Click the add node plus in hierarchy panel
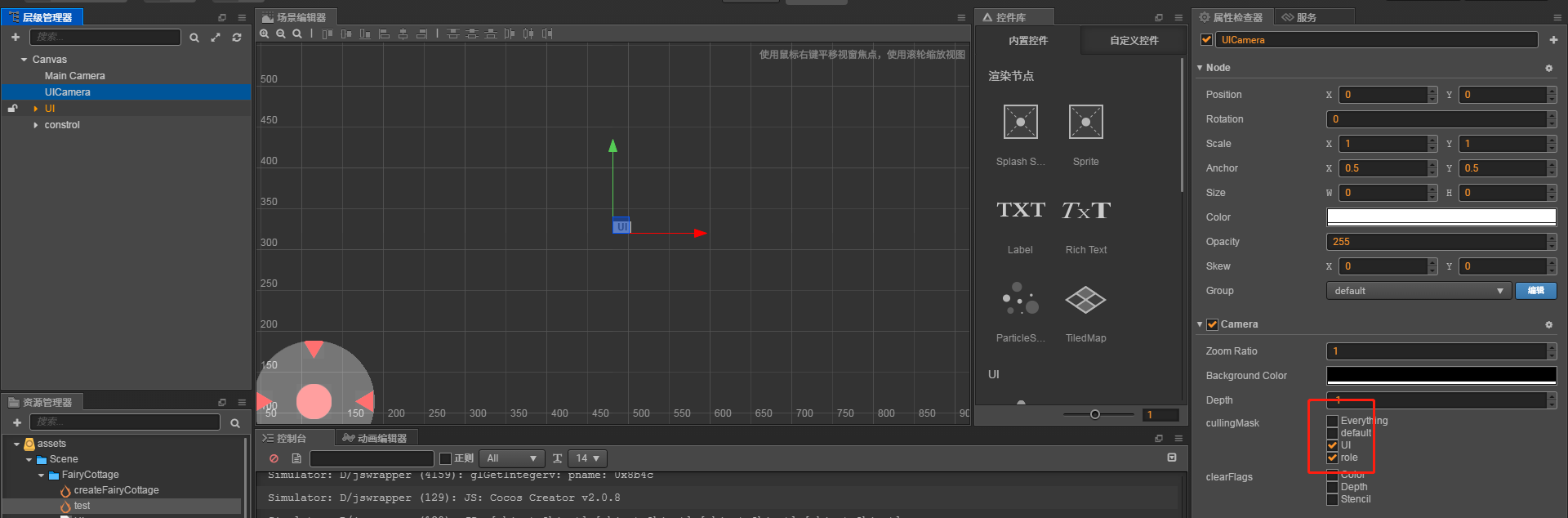This screenshot has width=1568, height=518. pyautogui.click(x=16, y=37)
